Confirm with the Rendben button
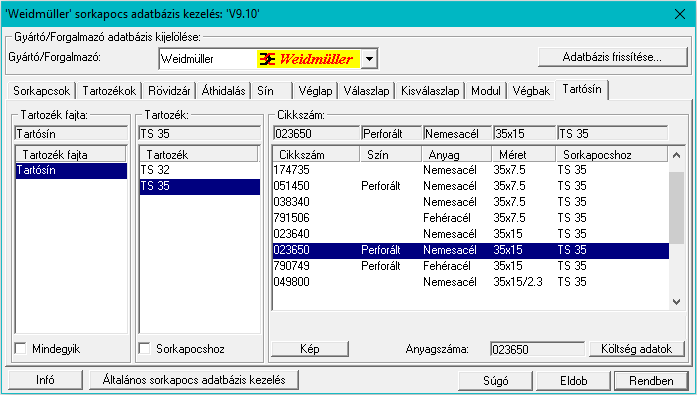Screen dimensions: 697x395 tap(651, 381)
